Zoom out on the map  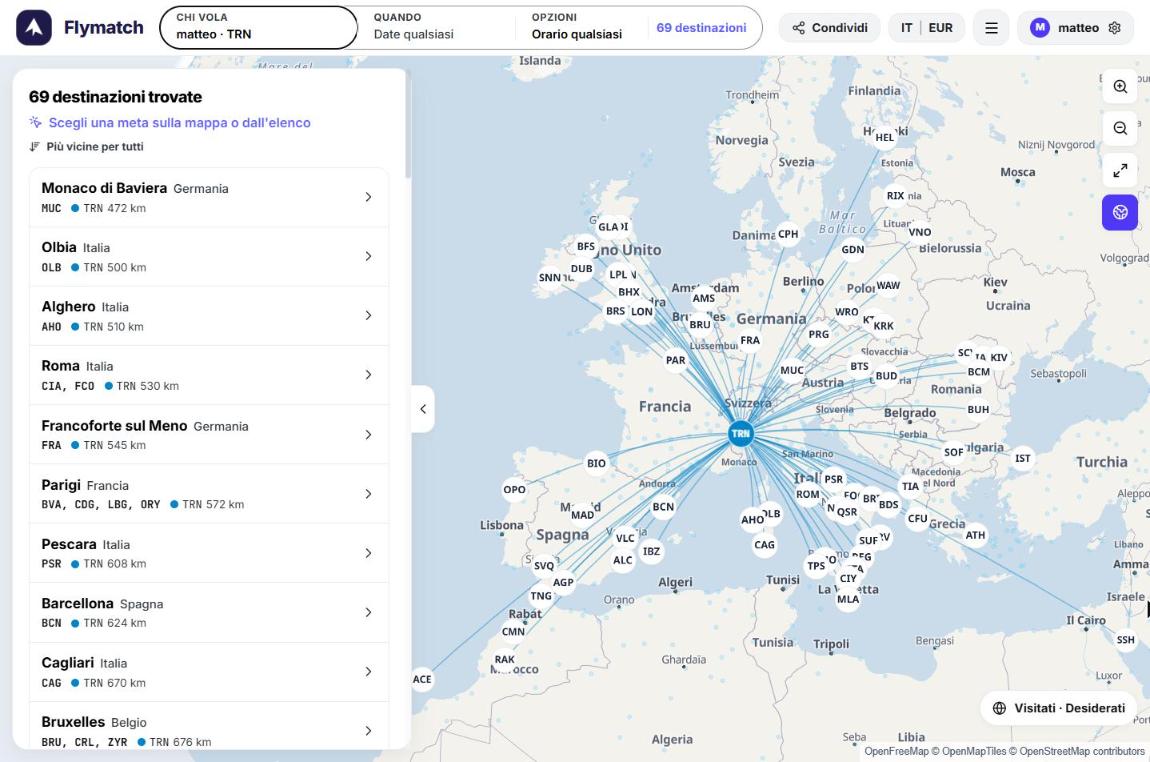tap(1120, 128)
